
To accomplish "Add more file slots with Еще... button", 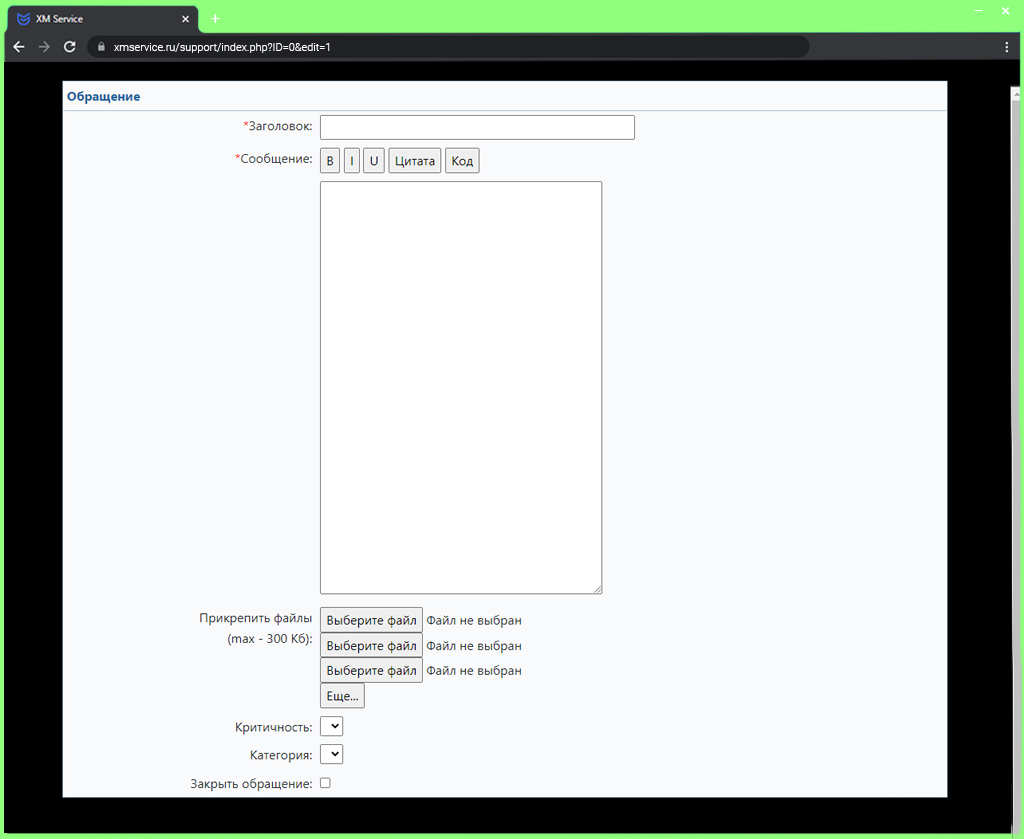I will coord(342,696).
